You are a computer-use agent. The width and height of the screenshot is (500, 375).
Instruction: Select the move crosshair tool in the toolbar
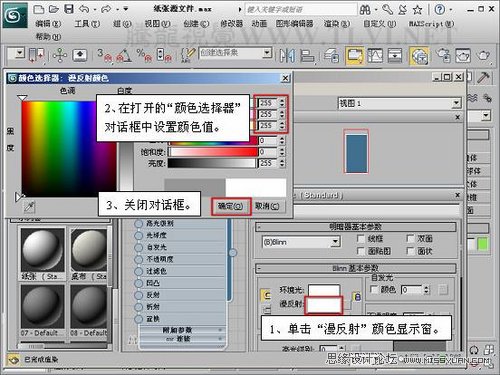click(x=60, y=55)
